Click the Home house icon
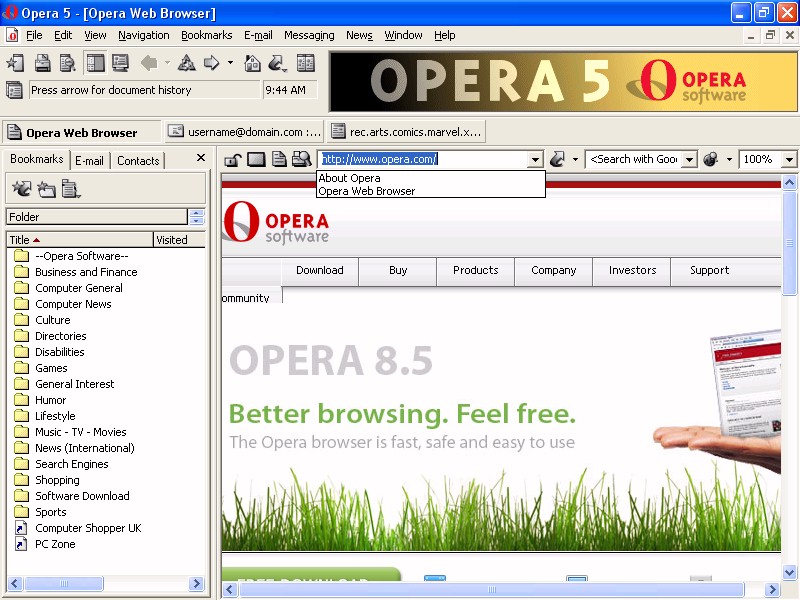This screenshot has width=800, height=600. pyautogui.click(x=252, y=63)
